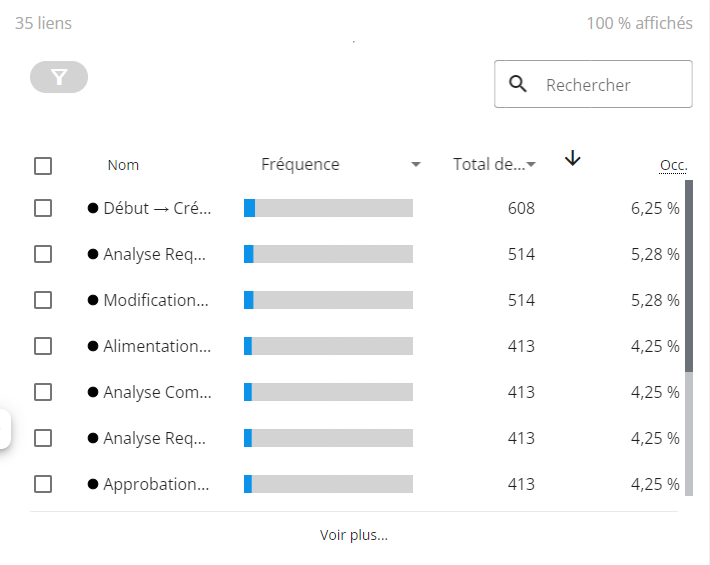The height and width of the screenshot is (565, 710).
Task: Click the Voir plus… link
Action: click(x=354, y=535)
